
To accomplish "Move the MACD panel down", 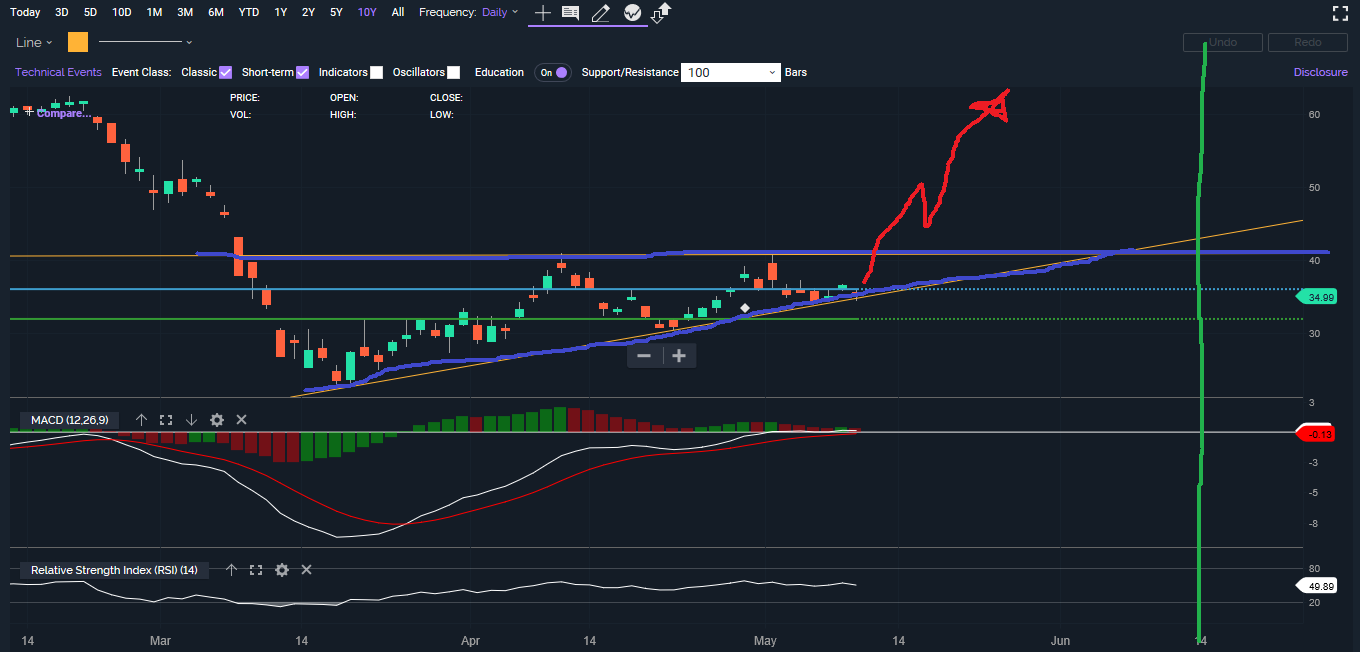I will click(x=191, y=420).
